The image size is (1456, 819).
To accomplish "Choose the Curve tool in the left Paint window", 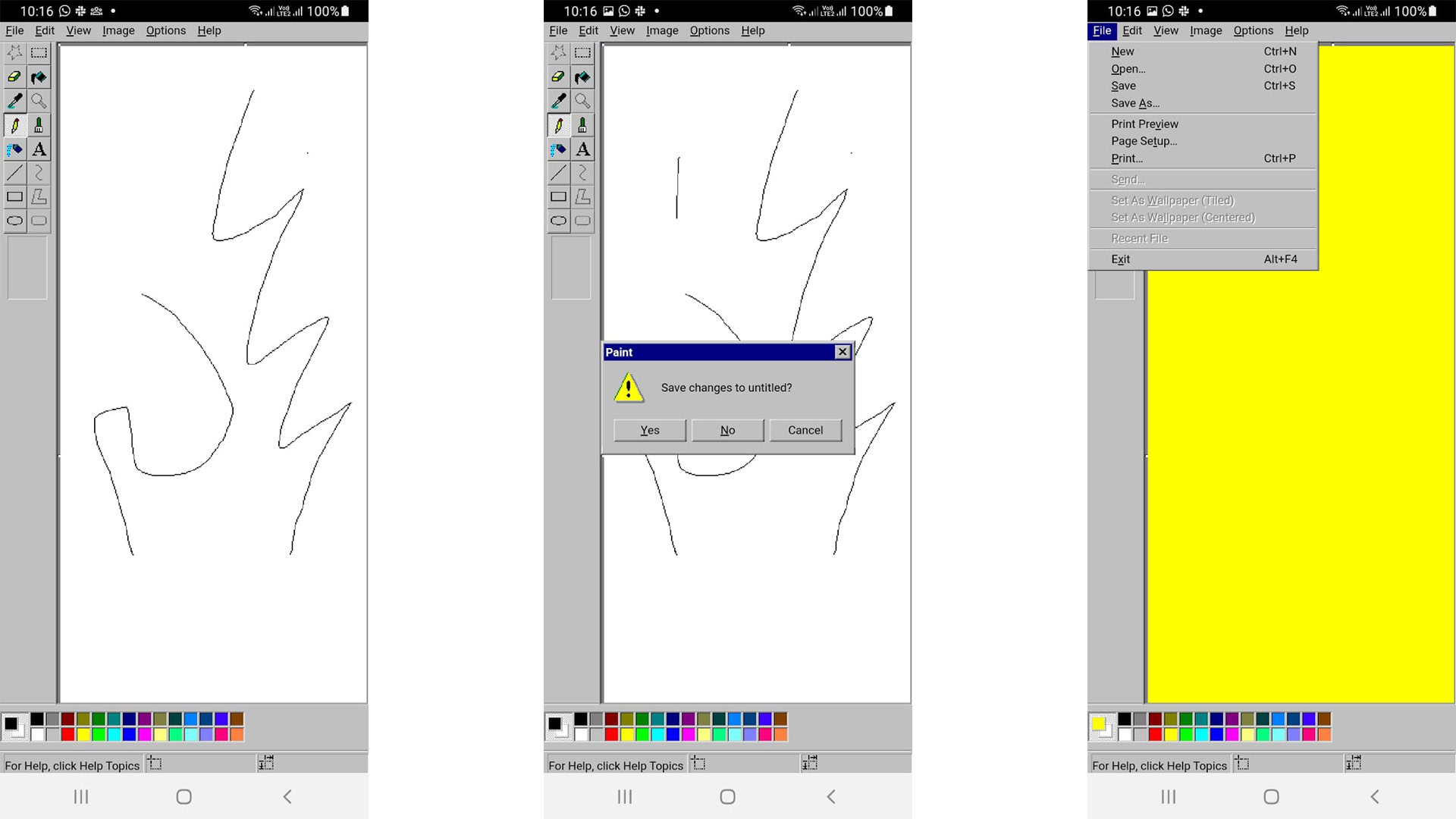I will pyautogui.click(x=39, y=173).
